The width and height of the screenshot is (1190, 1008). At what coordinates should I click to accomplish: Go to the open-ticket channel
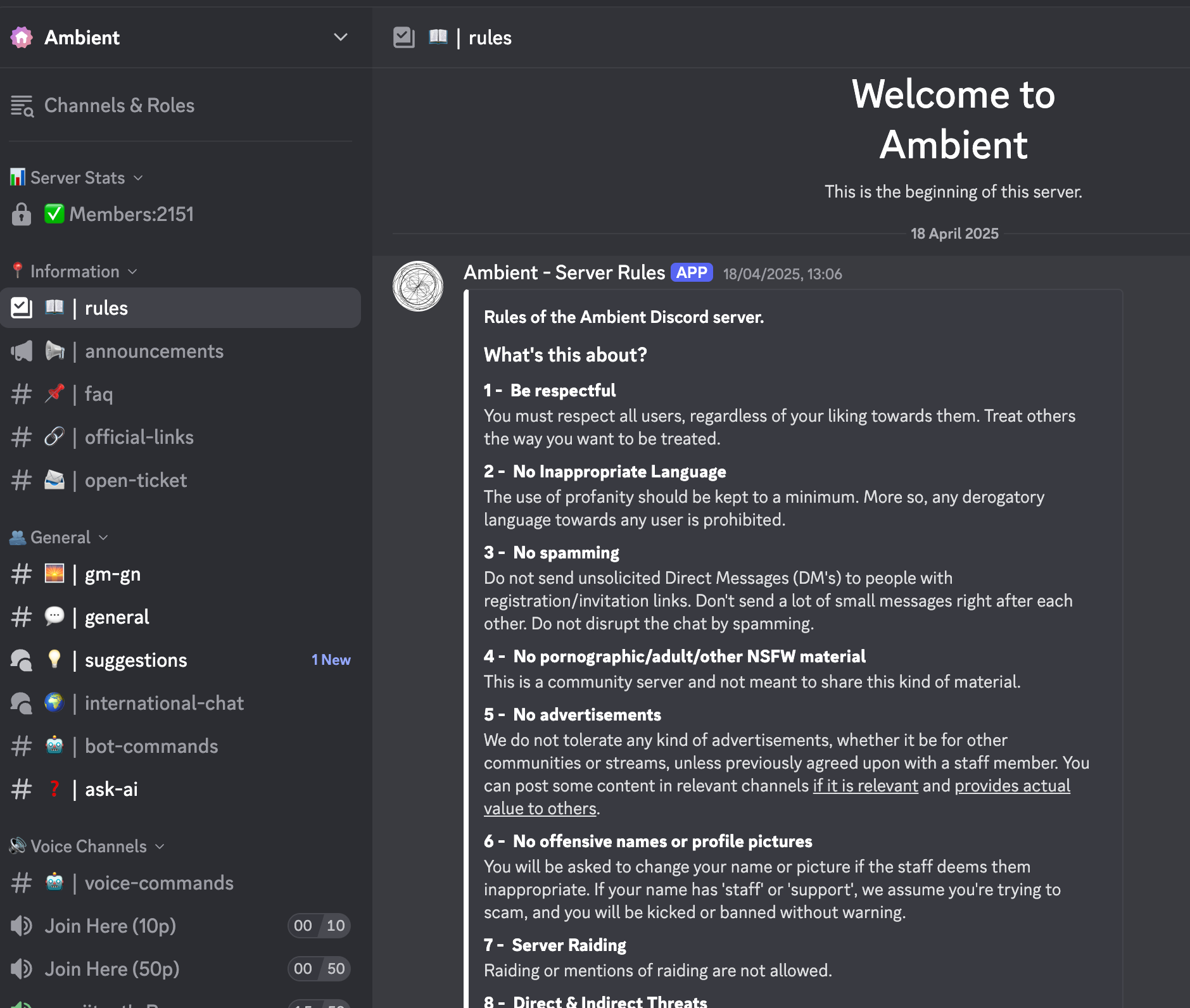click(136, 481)
